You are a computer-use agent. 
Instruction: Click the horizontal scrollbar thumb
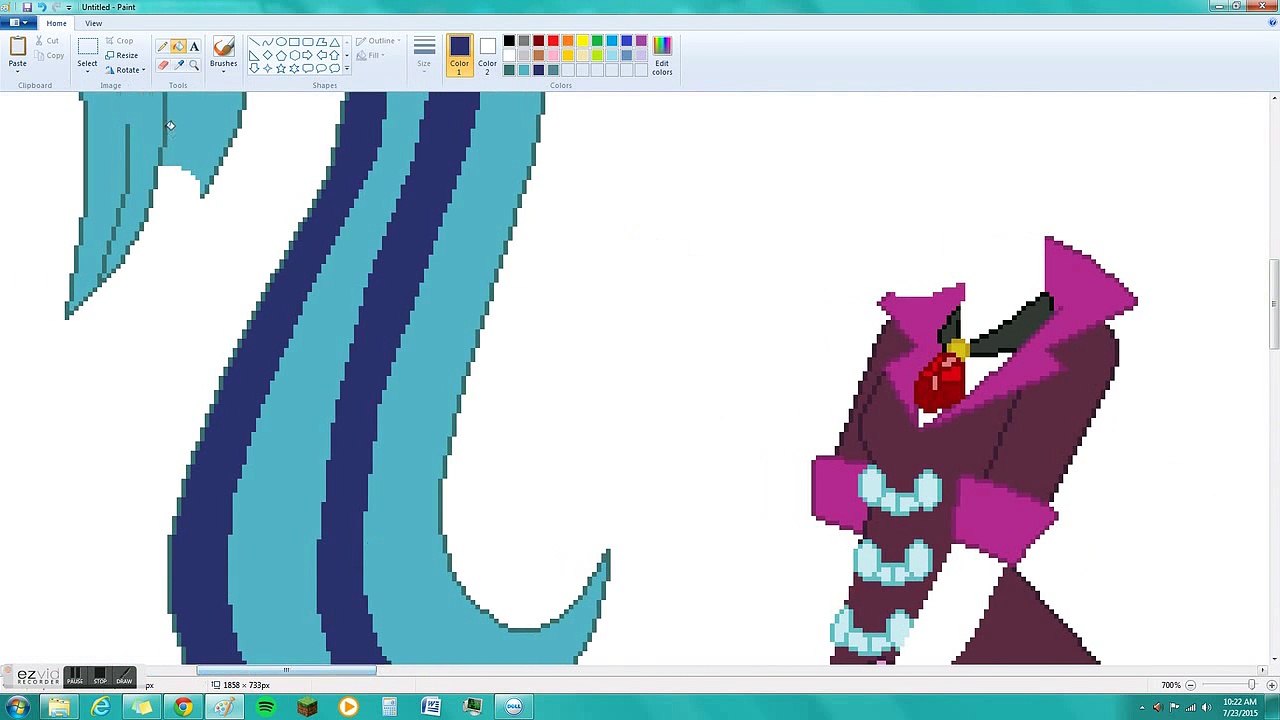286,670
